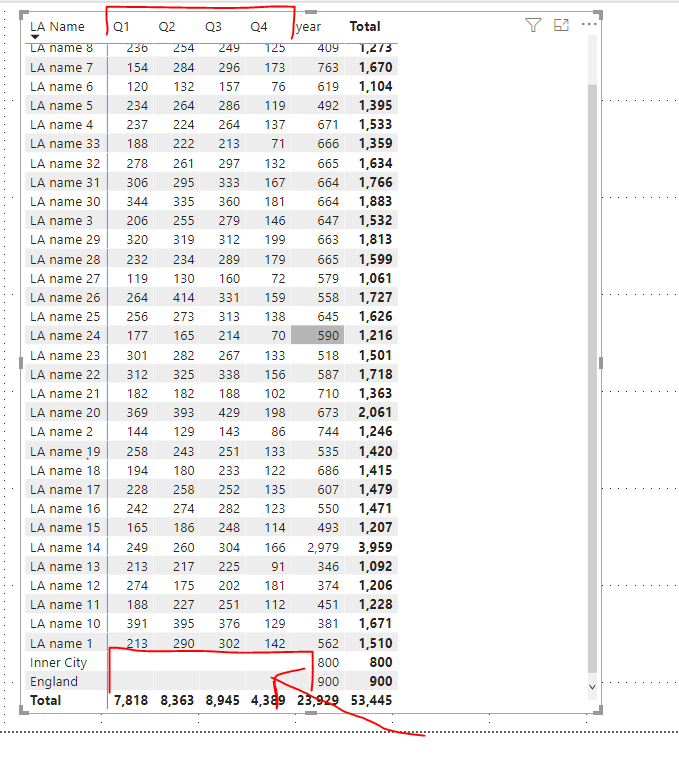The width and height of the screenshot is (679, 764).
Task: Click the grand total 53,445 cell
Action: tap(371, 700)
